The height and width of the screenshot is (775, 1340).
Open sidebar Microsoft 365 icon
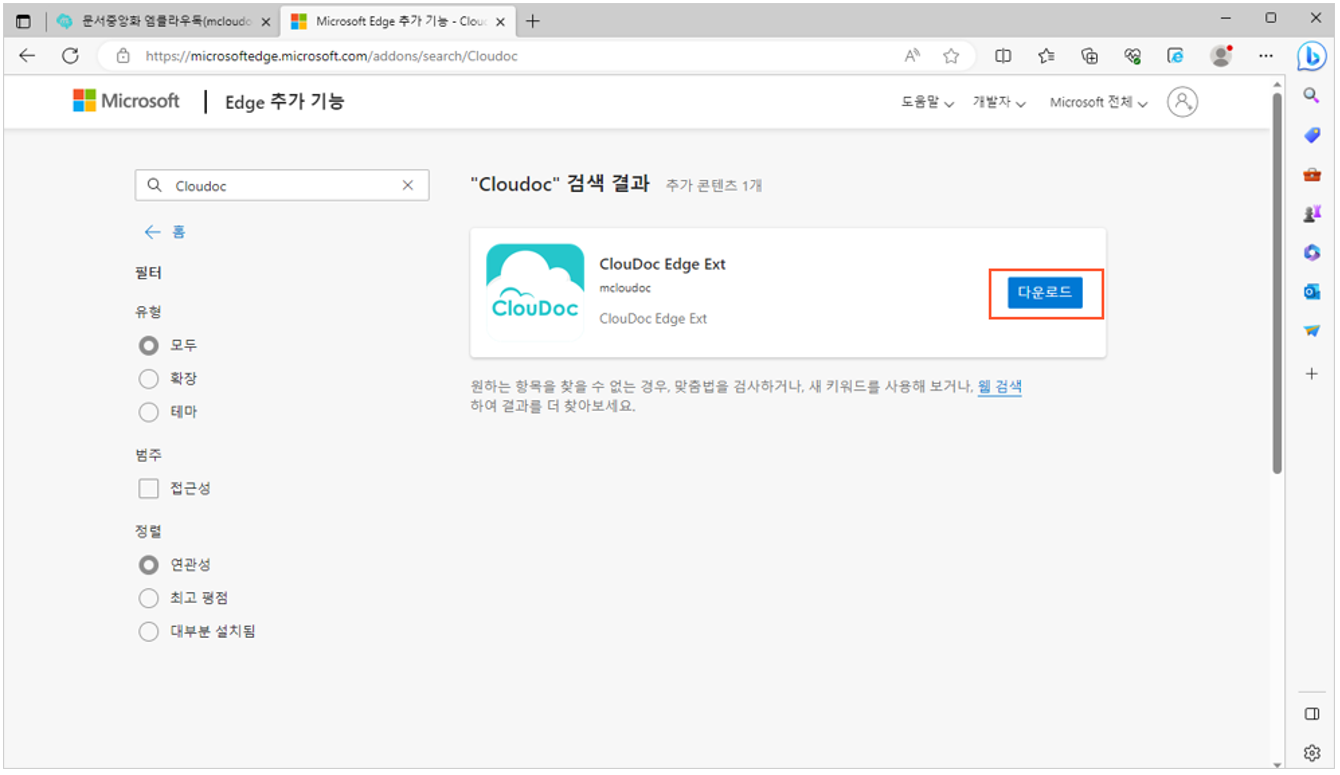(x=1312, y=252)
